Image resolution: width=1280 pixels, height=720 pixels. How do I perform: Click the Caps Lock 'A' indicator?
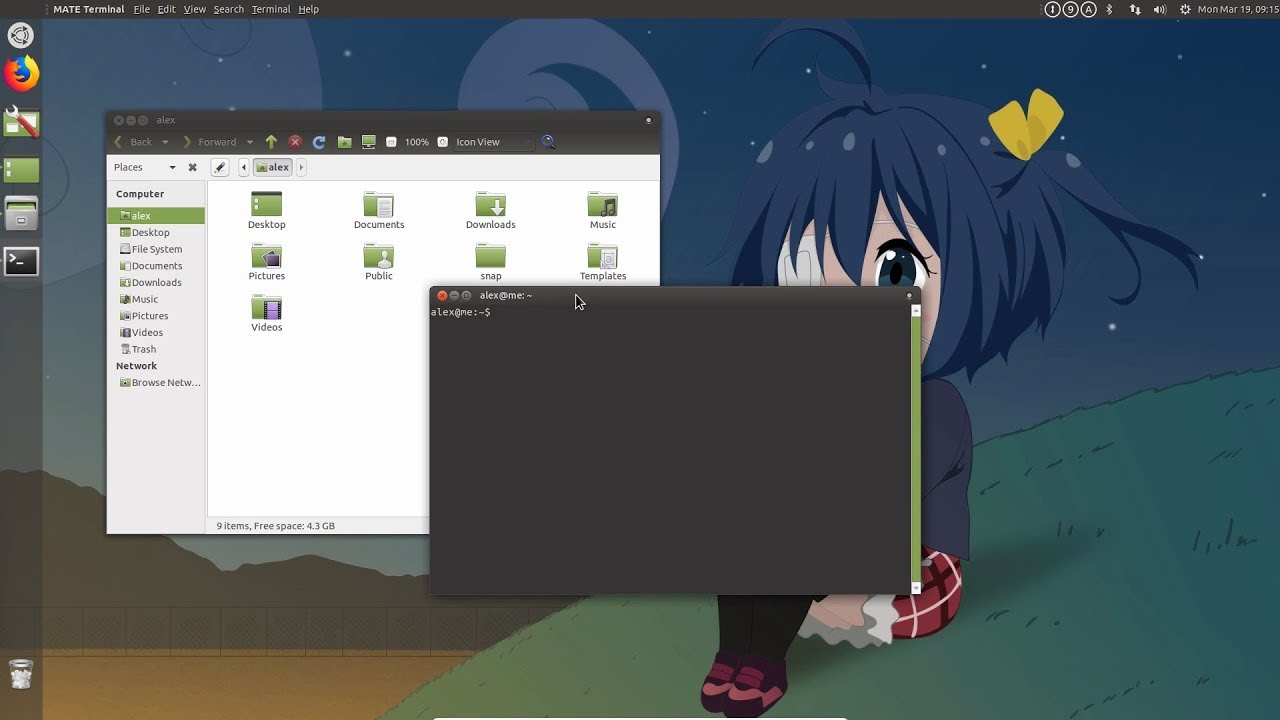click(1088, 9)
